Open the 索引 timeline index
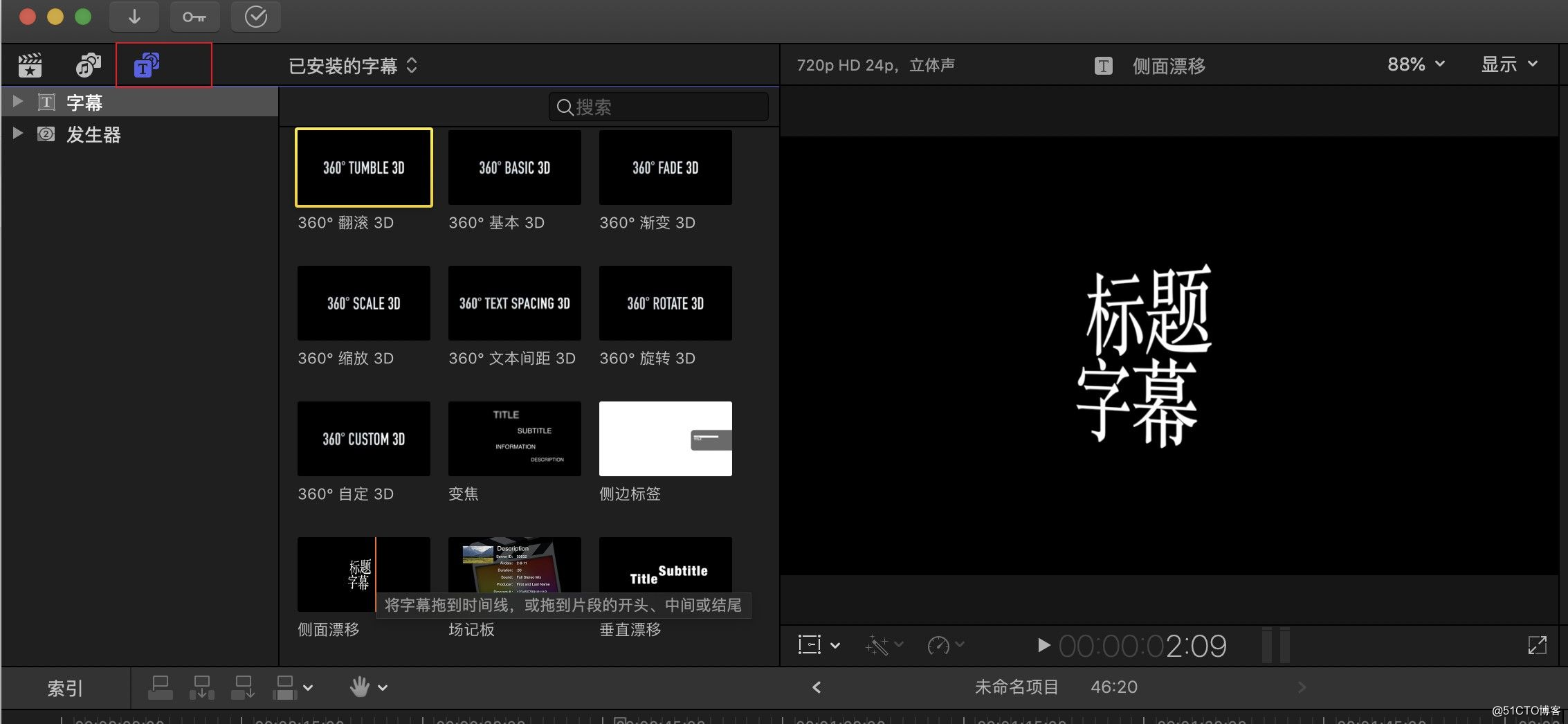Image resolution: width=1568 pixels, height=724 pixels. (x=65, y=688)
